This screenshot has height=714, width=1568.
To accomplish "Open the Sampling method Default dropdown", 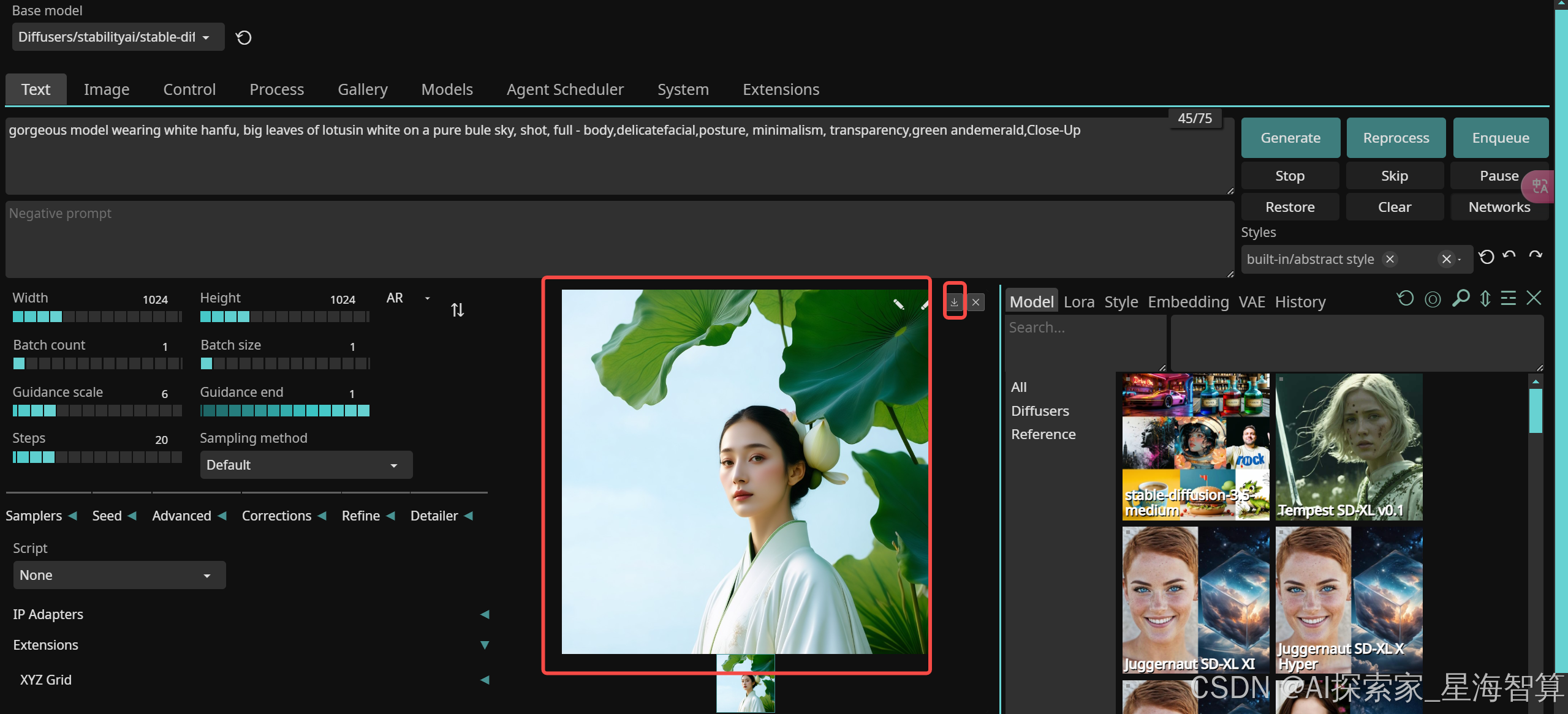I will pos(306,465).
